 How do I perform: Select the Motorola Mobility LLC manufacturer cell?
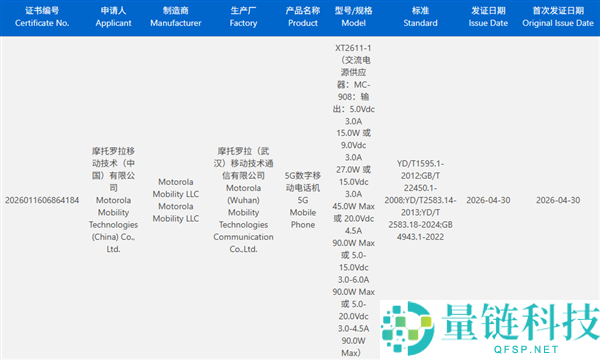click(176, 200)
